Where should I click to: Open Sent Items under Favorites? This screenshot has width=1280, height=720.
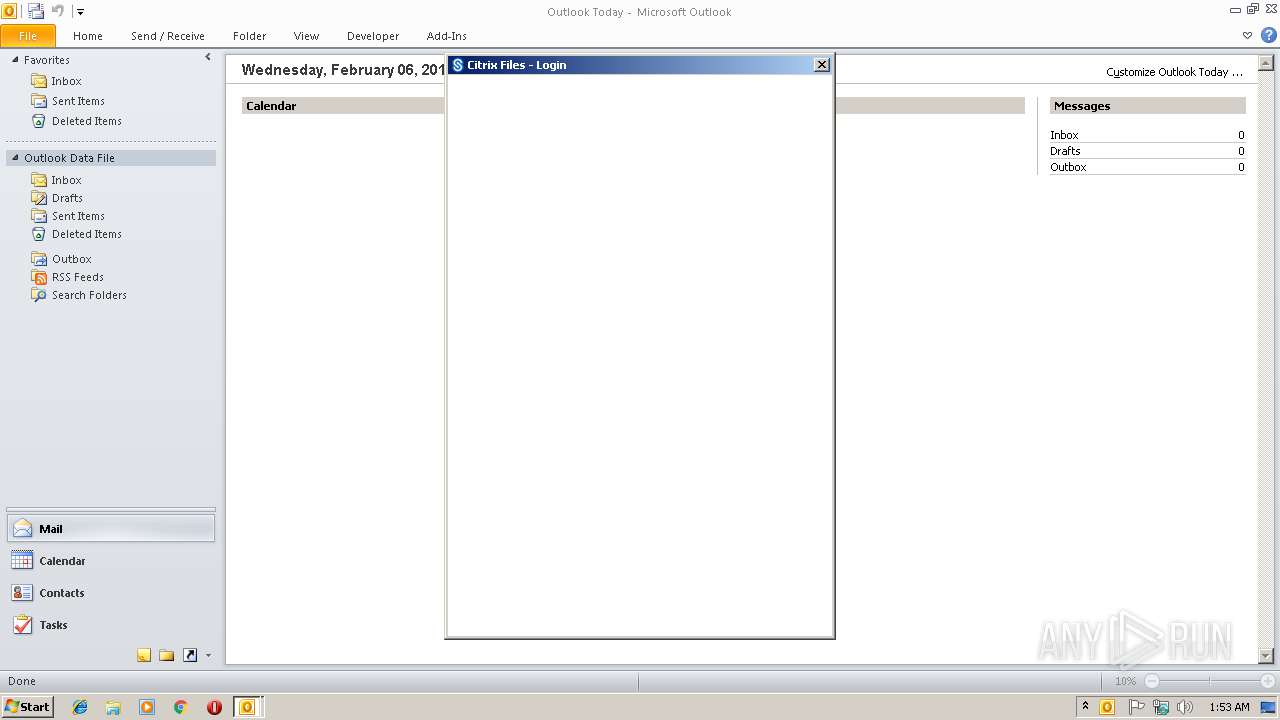click(78, 101)
